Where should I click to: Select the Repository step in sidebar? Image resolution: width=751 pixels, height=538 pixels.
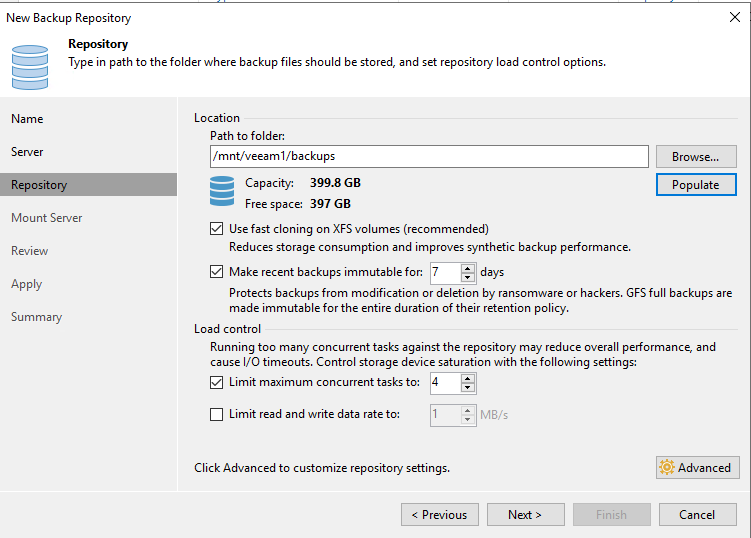pos(39,185)
